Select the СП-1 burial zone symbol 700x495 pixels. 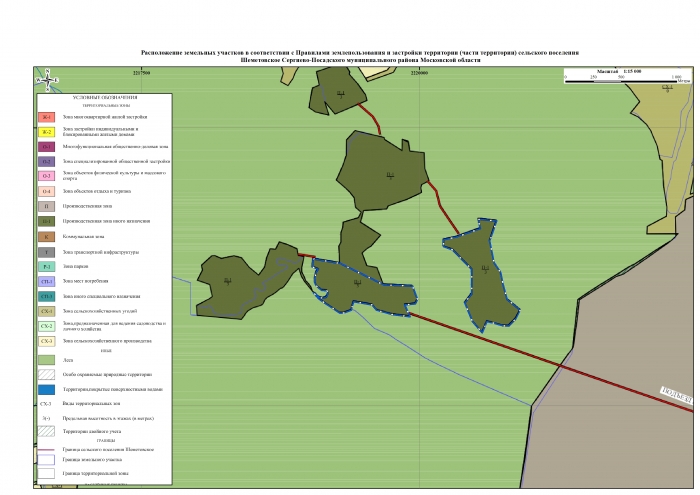click(x=47, y=282)
